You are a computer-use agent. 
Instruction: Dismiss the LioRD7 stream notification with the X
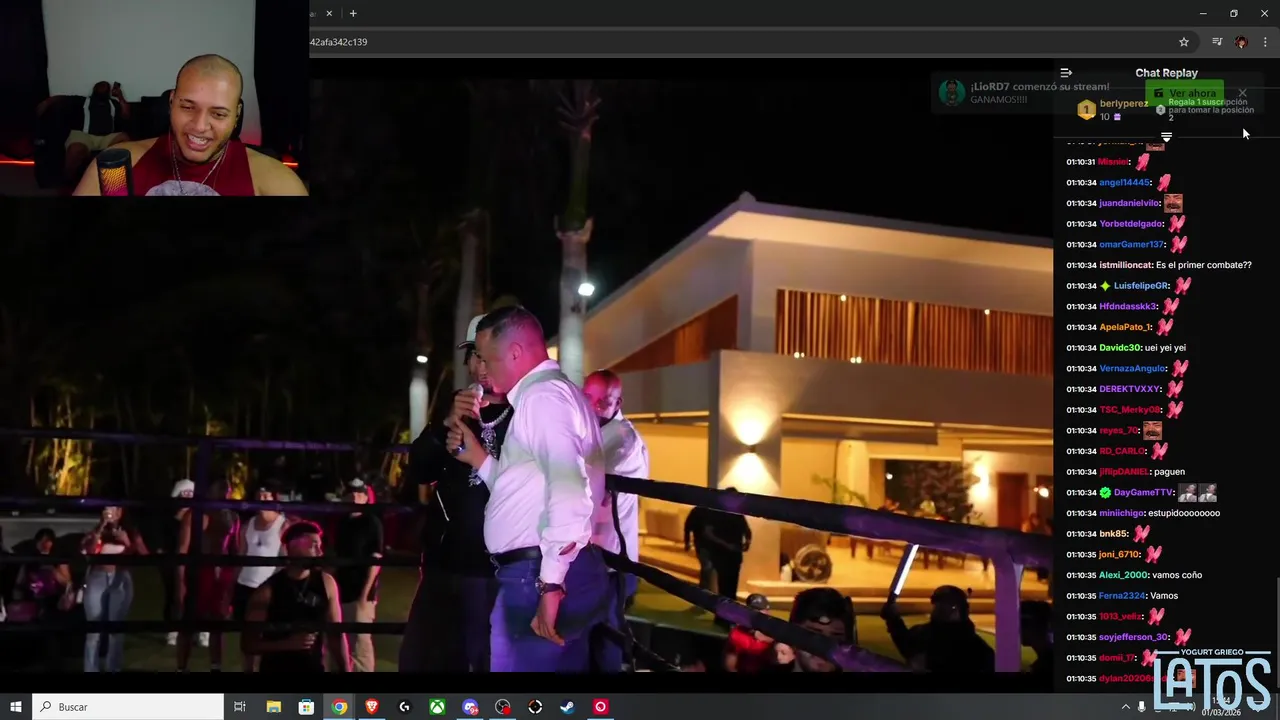[1242, 93]
